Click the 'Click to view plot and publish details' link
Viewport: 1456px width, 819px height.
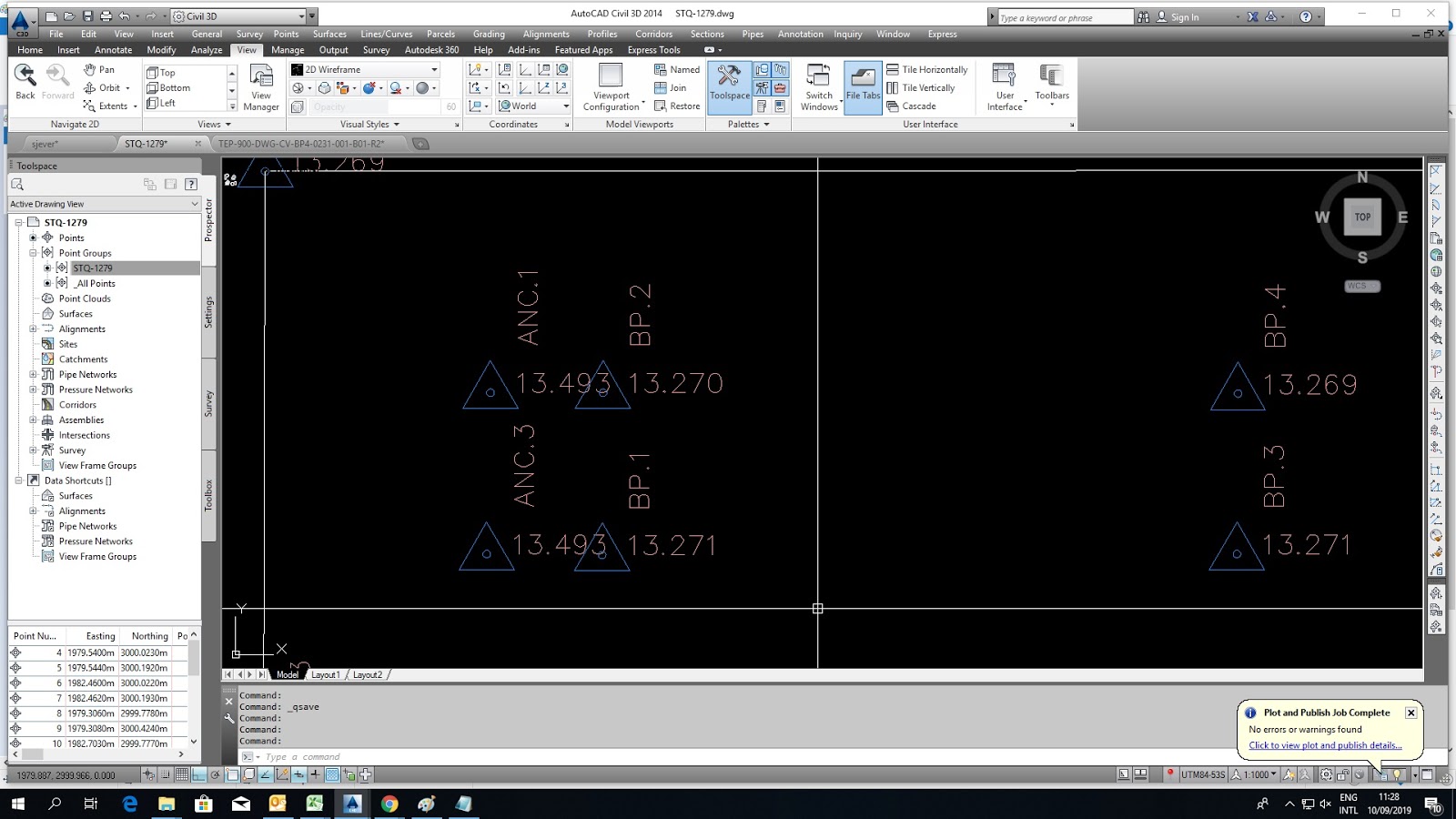coord(1325,744)
